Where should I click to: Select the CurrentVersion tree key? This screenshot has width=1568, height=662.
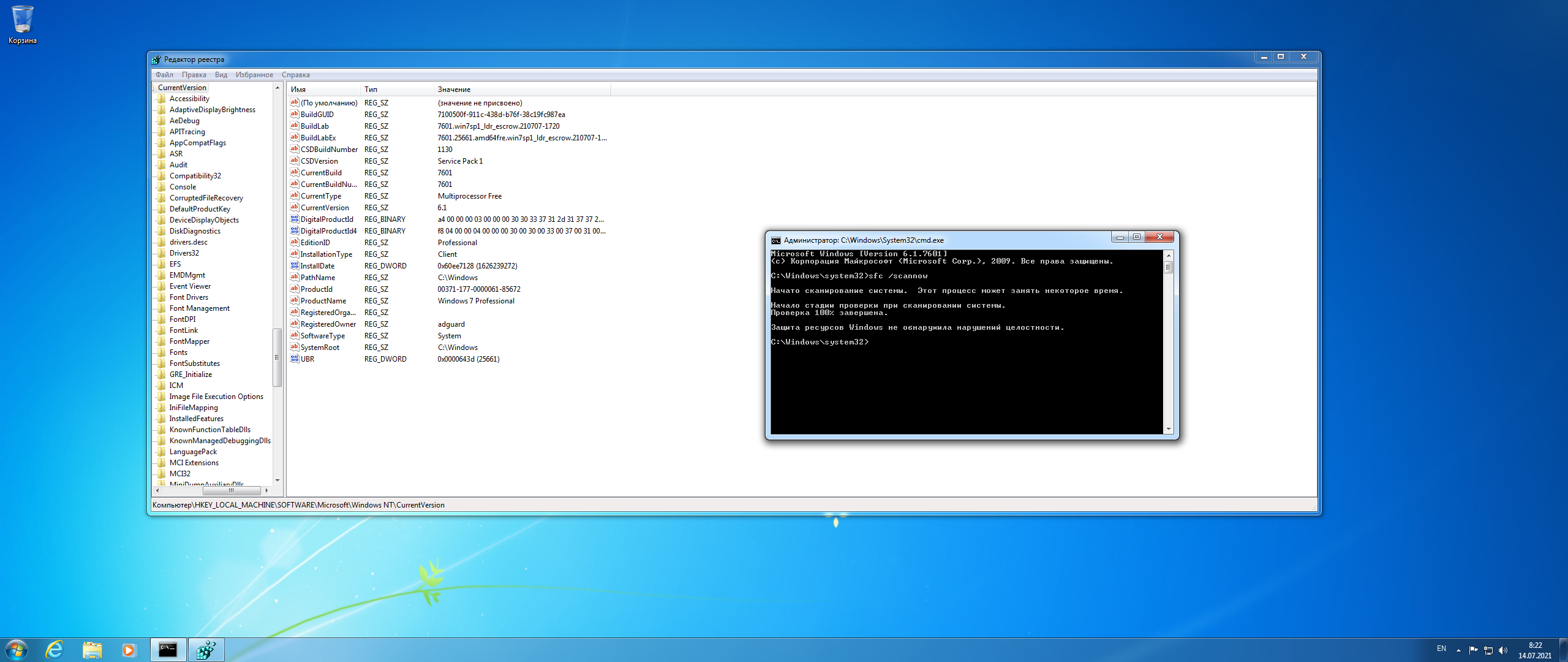coord(182,88)
